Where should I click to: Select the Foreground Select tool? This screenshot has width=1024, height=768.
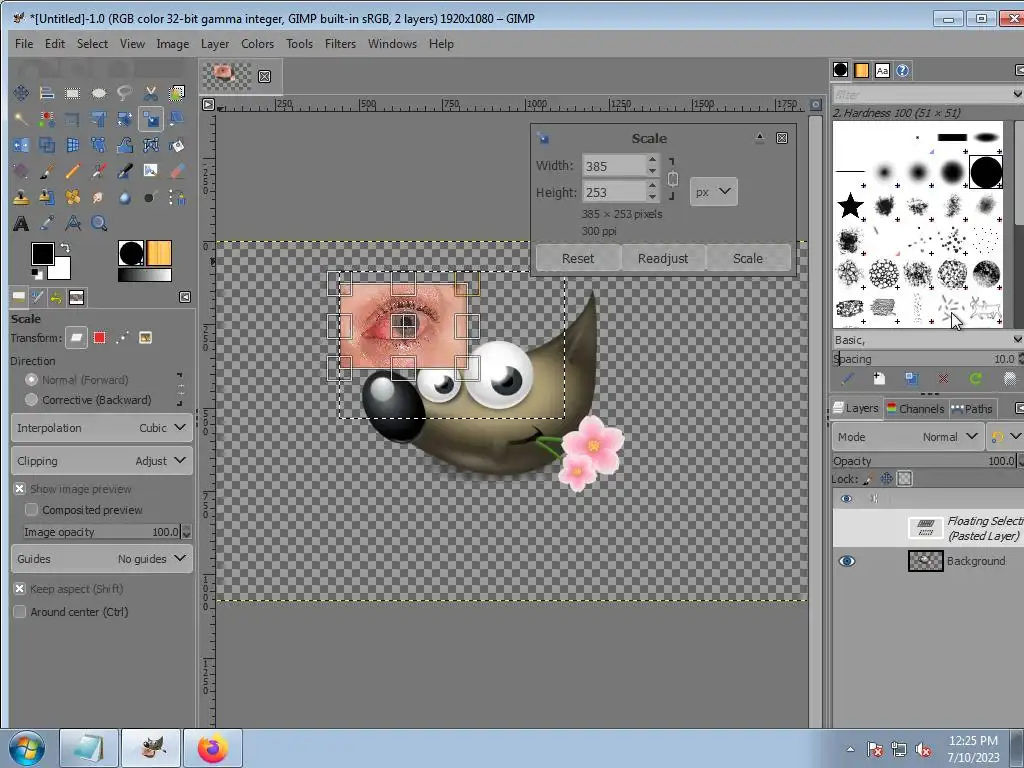pyautogui.click(x=176, y=93)
